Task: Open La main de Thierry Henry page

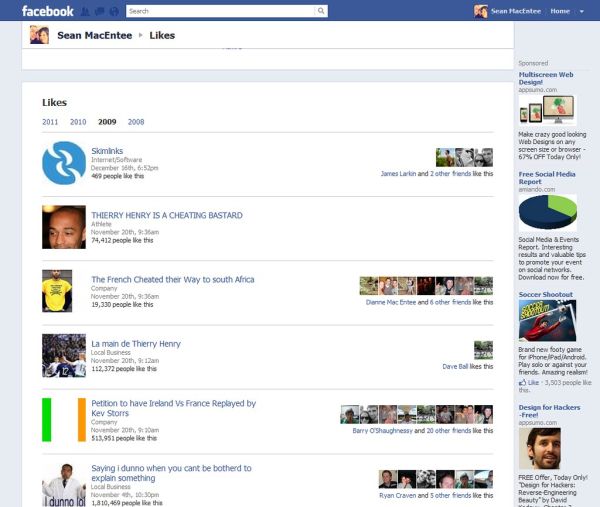Action: [x=136, y=344]
